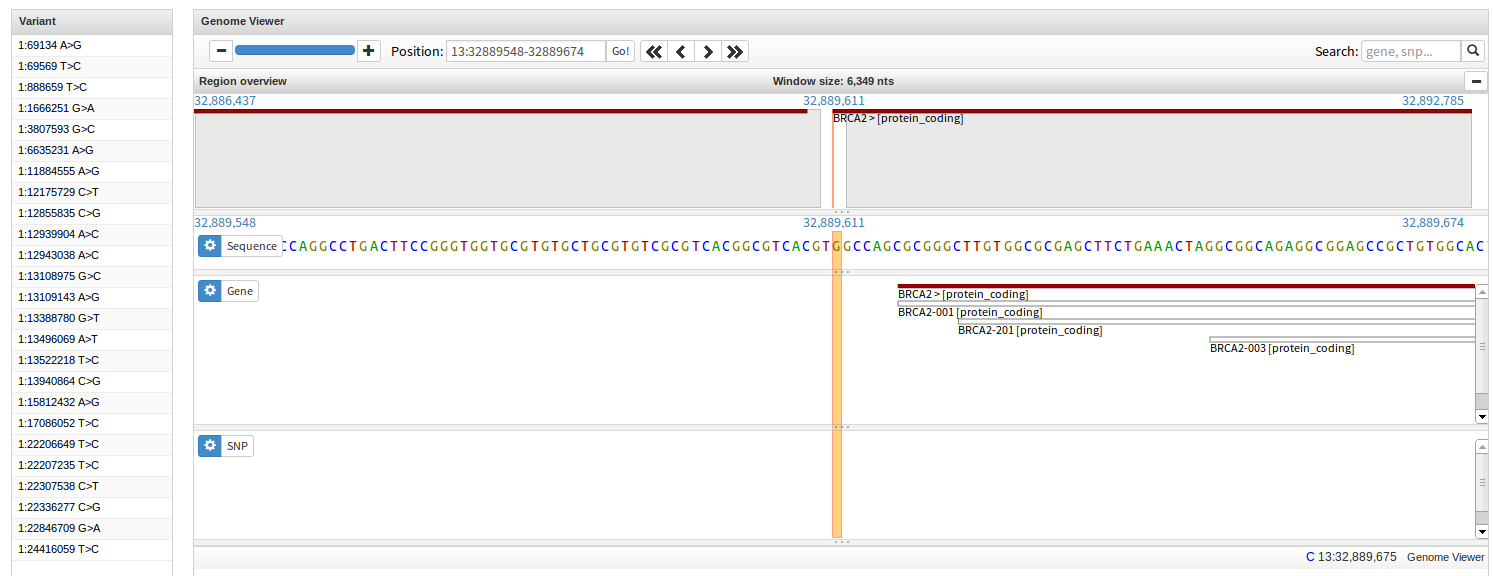Select variant 1:12943038 A>C
The width and height of the screenshot is (1493, 576).
(x=92, y=255)
